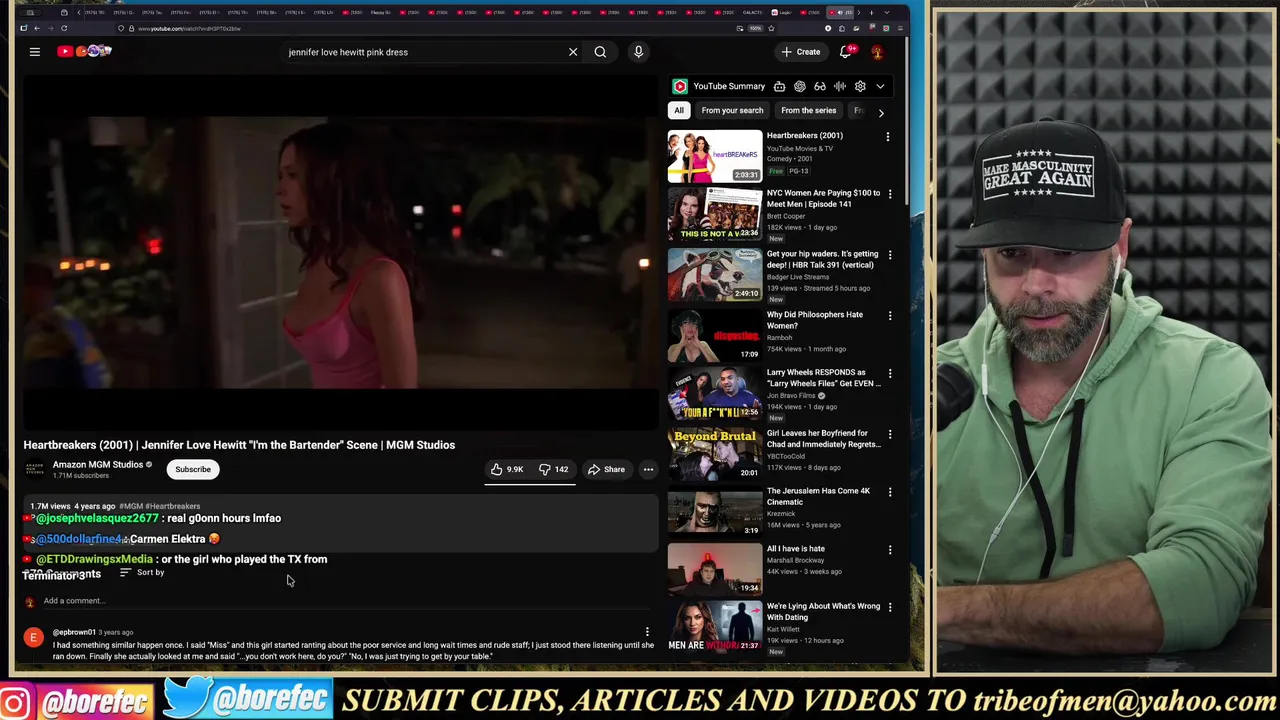The height and width of the screenshot is (720, 1280).
Task: Click the glasses icon in YouTube Summary
Action: (820, 86)
